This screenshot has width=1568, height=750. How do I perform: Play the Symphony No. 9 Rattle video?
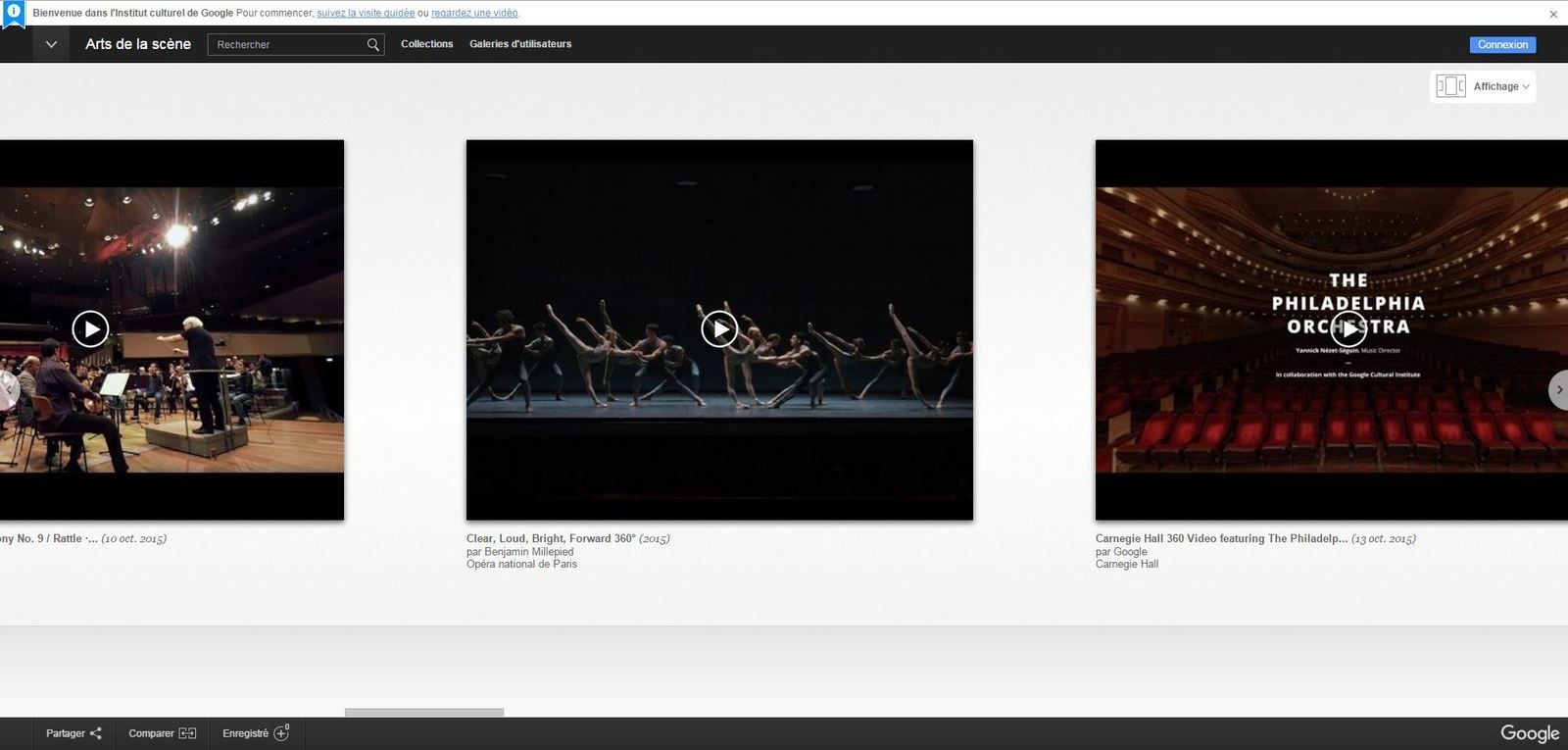[90, 329]
